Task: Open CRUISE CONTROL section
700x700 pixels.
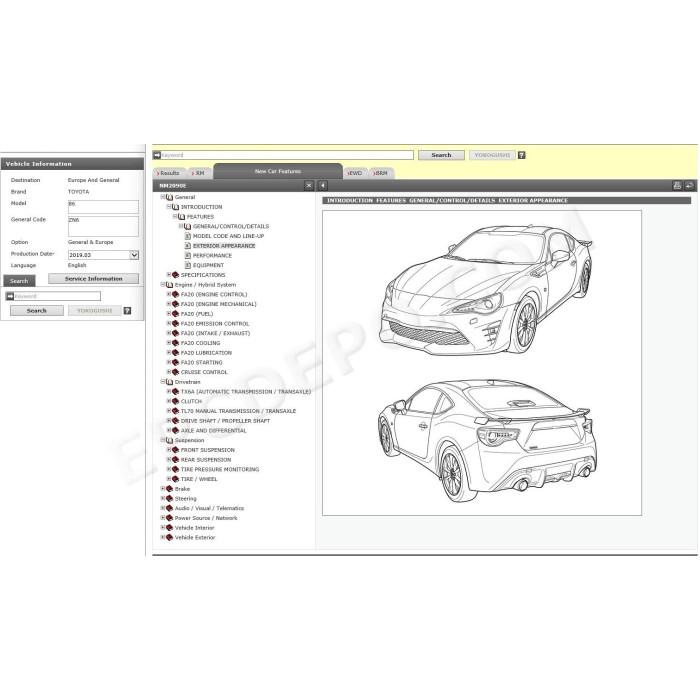Action: pyautogui.click(x=204, y=372)
